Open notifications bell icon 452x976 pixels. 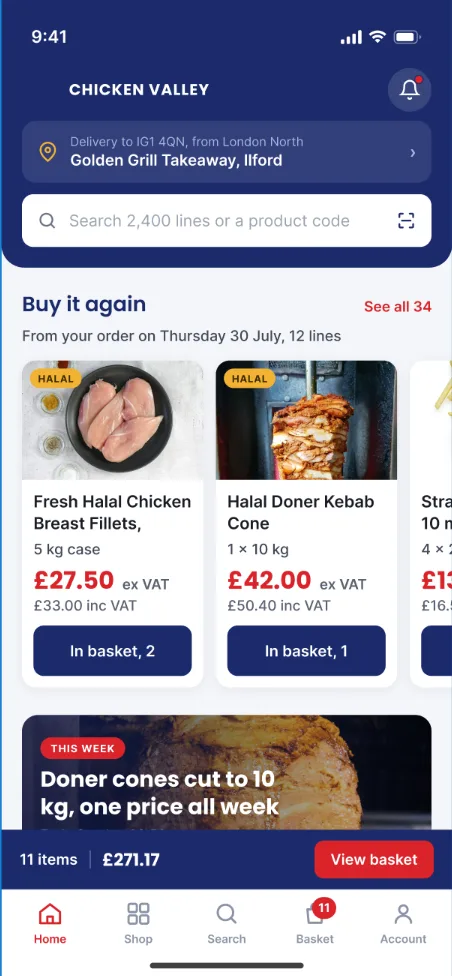coord(409,90)
